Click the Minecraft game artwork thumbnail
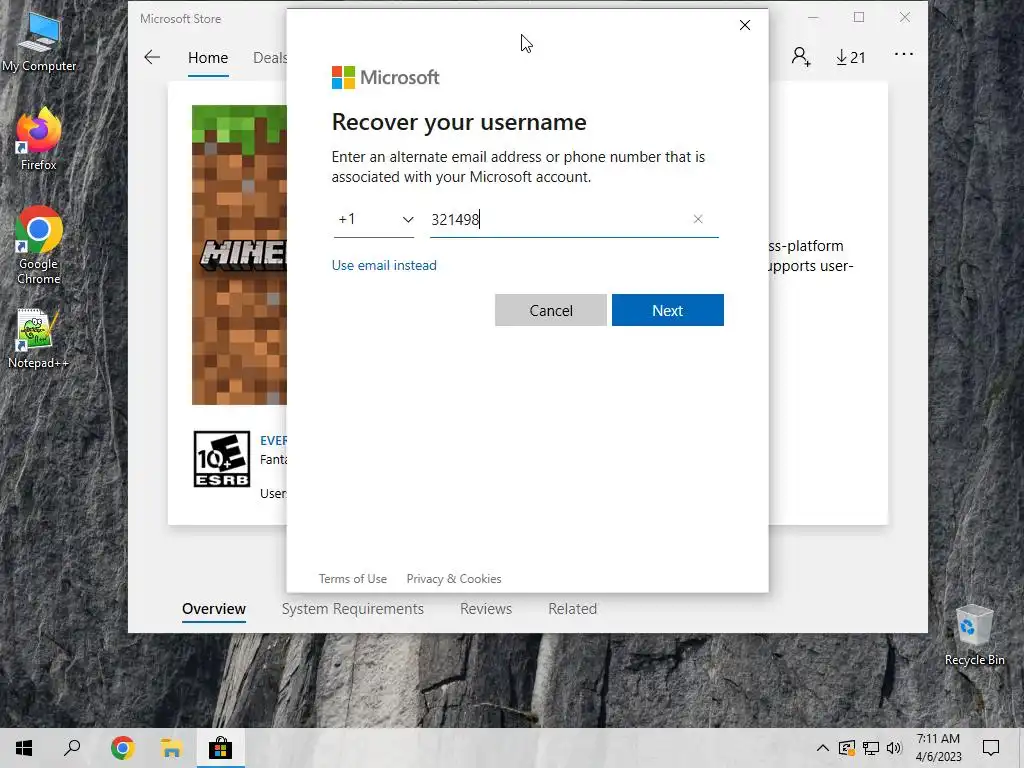The height and width of the screenshot is (768, 1024). point(239,255)
